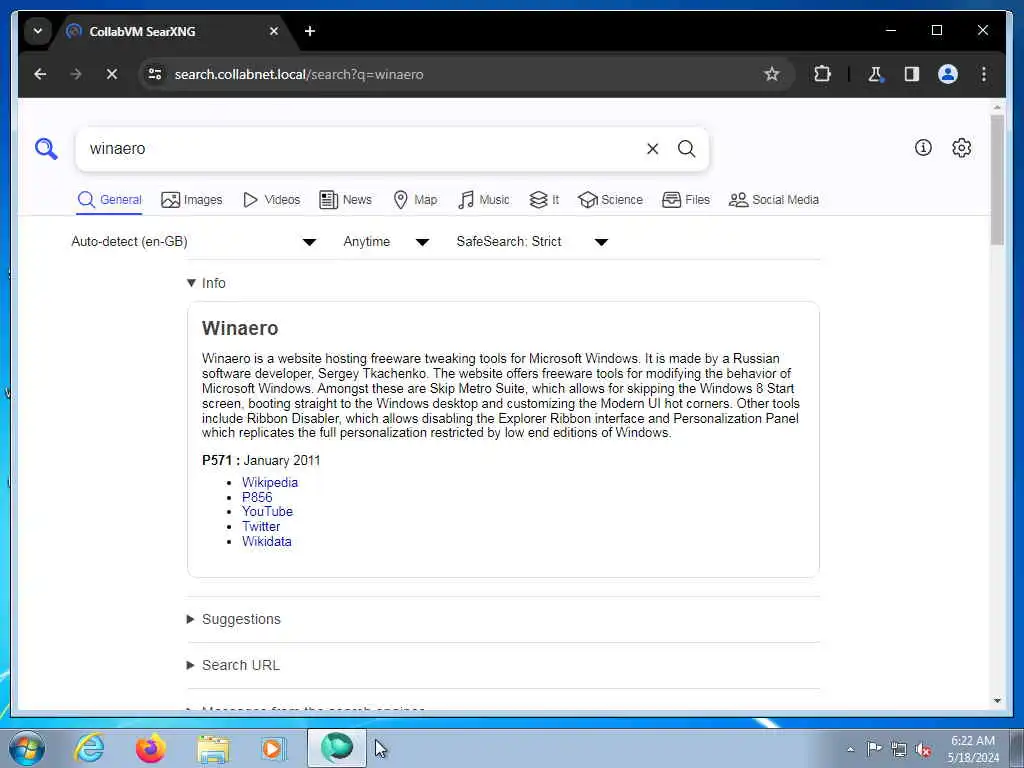
Task: Bookmark this page with star icon
Action: coord(772,74)
